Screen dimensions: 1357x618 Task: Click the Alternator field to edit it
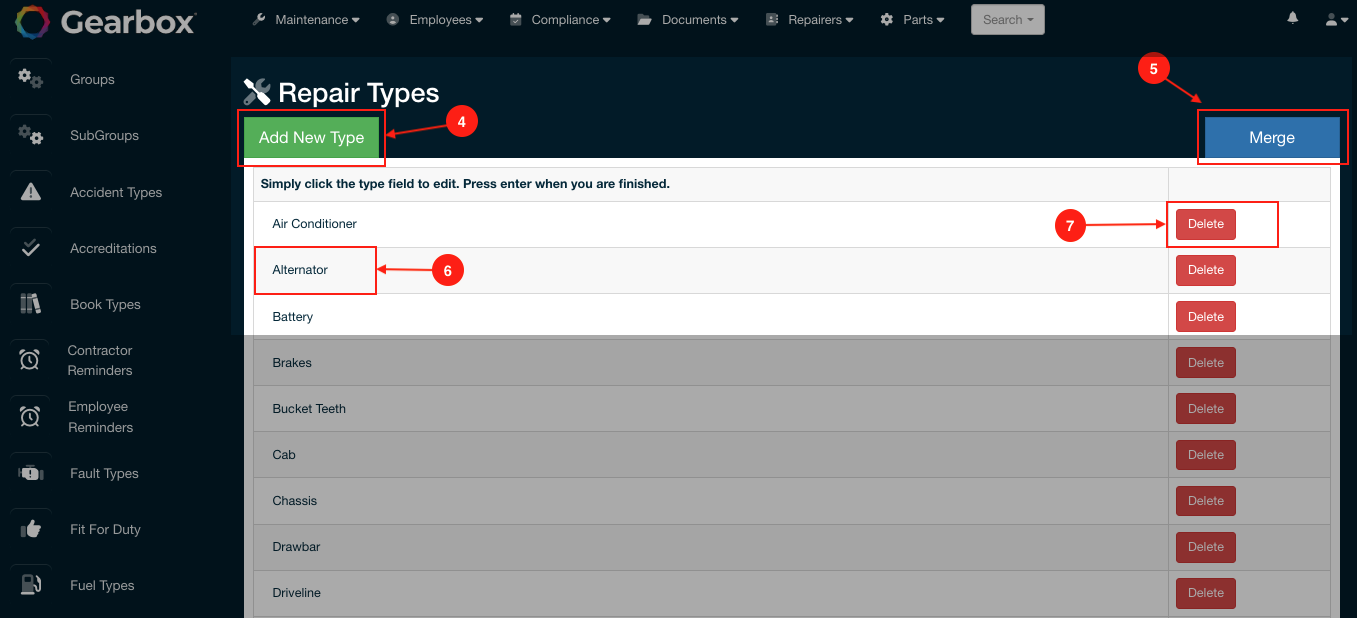pyautogui.click(x=315, y=269)
